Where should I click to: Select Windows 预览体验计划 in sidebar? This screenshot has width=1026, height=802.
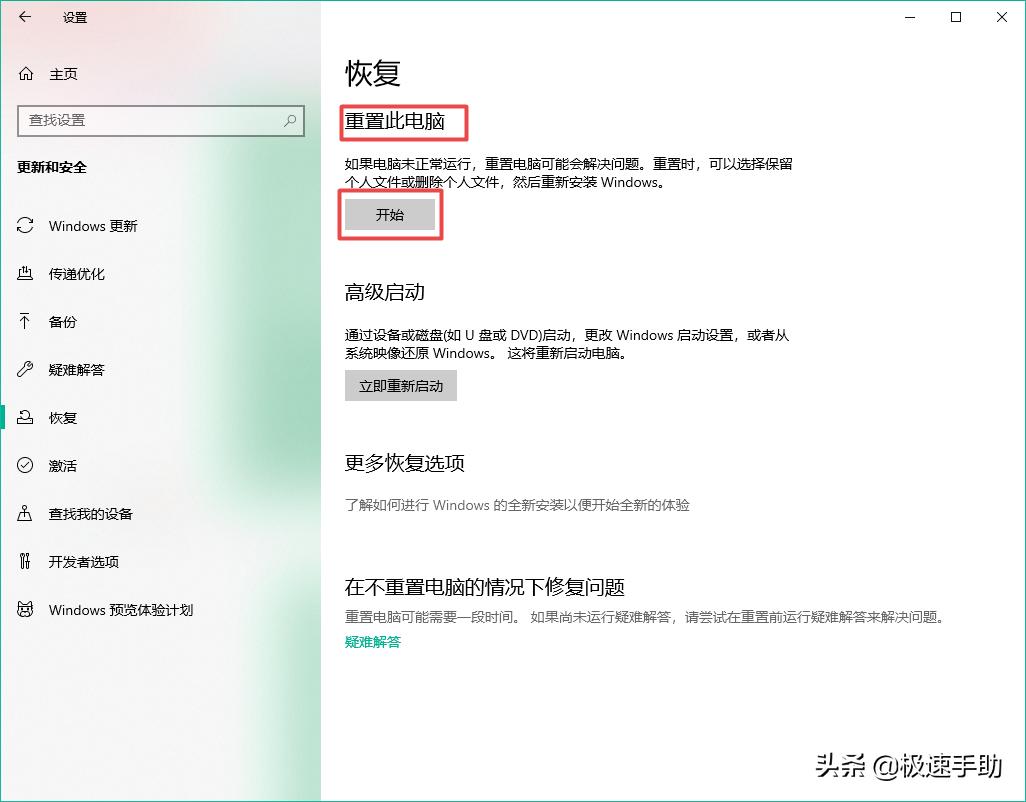(x=27, y=610)
